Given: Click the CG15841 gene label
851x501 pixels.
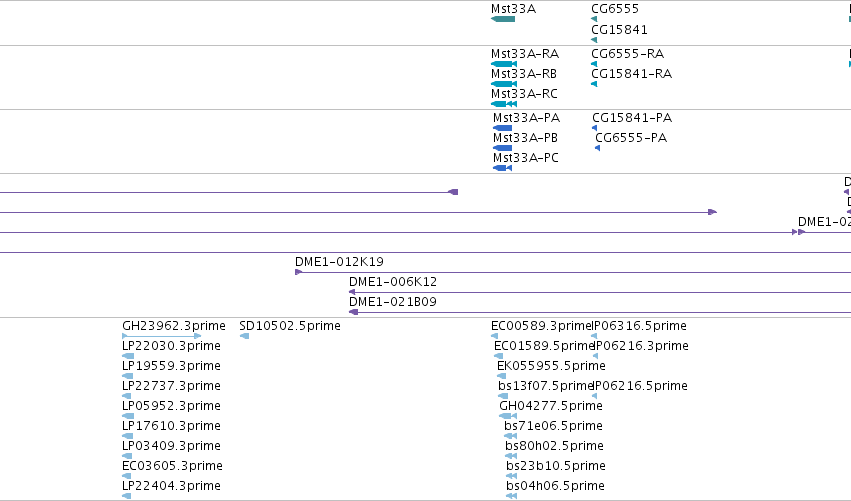Looking at the screenshot, I should [619, 29].
